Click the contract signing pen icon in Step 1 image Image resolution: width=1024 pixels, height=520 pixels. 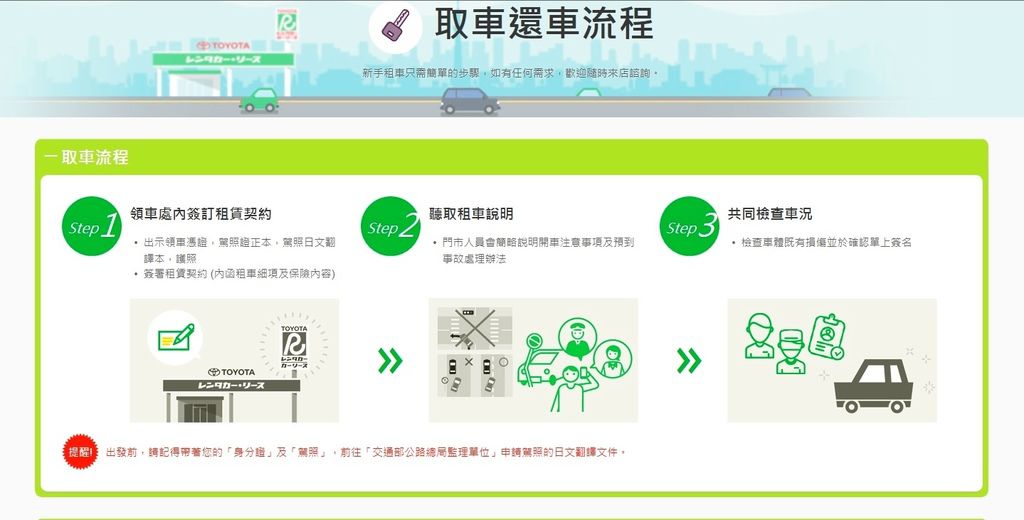175,338
